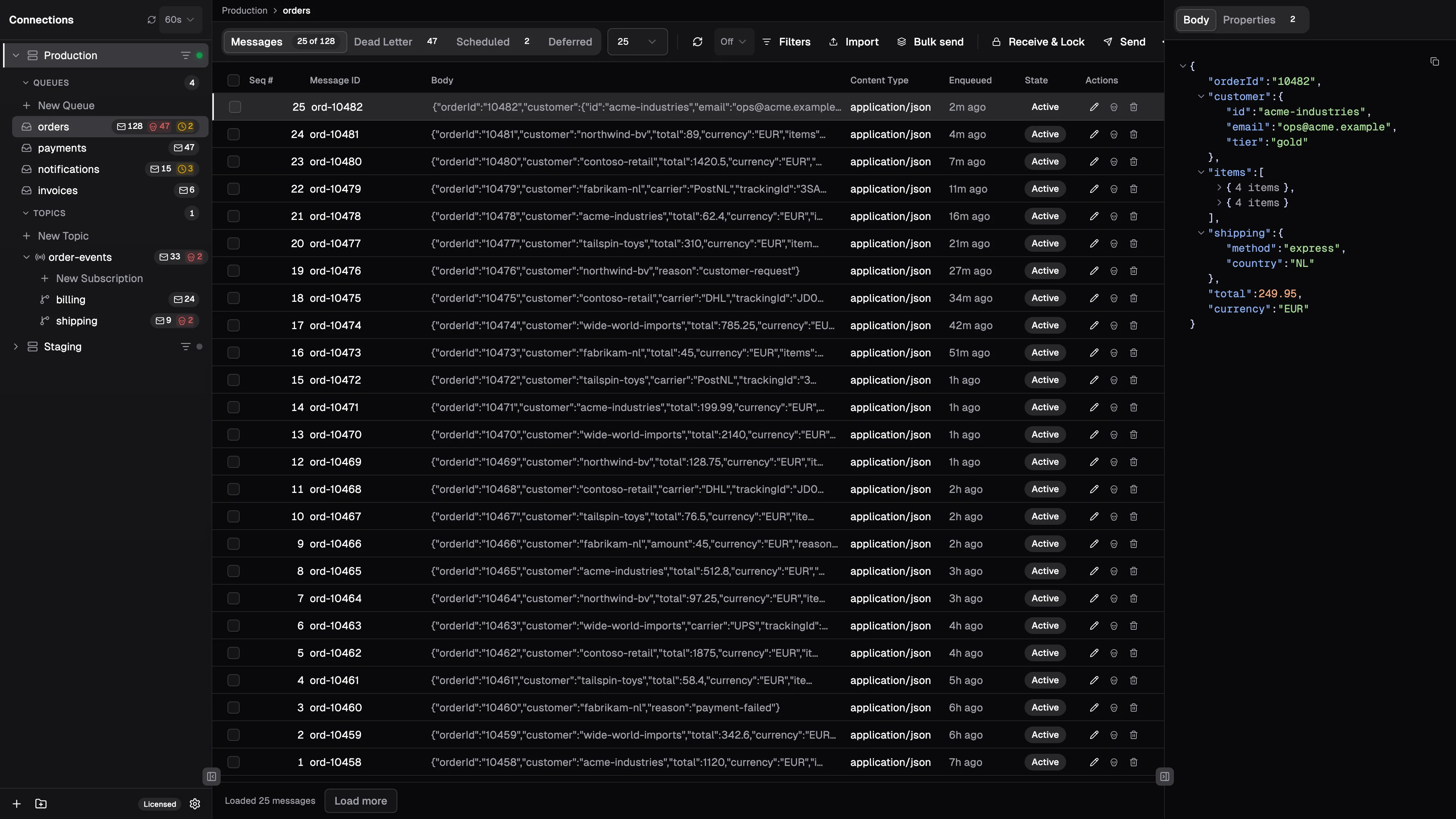1456x819 pixels.
Task: Delete message ord-10470 with the trash icon
Action: pyautogui.click(x=1133, y=435)
